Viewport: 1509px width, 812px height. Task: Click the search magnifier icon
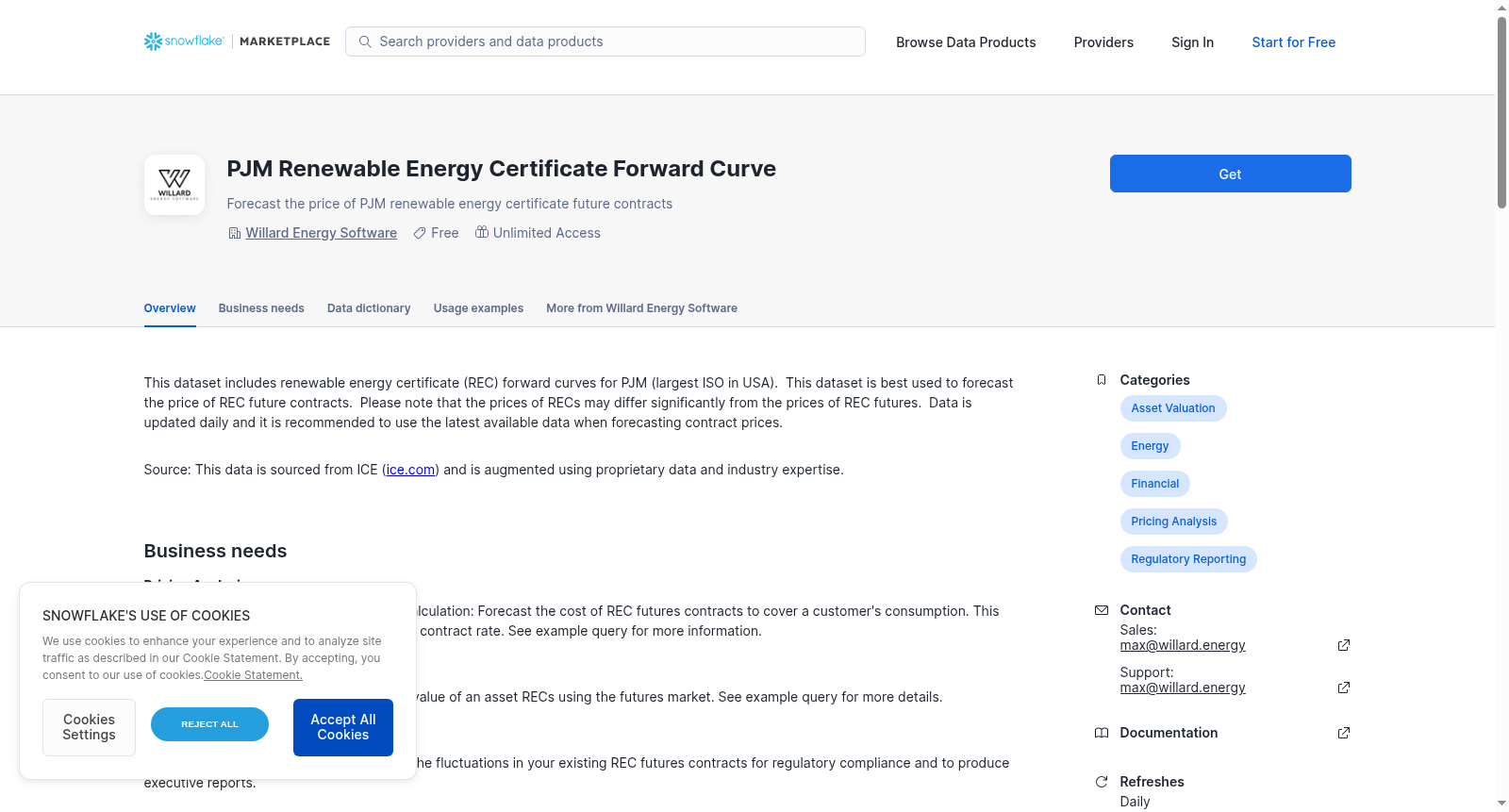click(365, 41)
